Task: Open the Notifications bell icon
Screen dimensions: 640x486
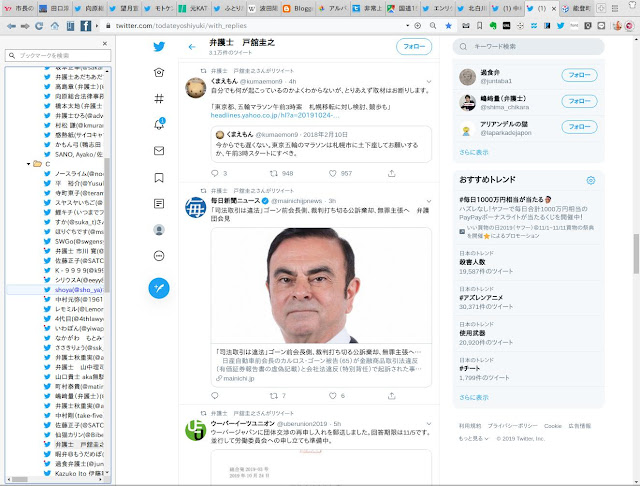Action: coord(159,124)
